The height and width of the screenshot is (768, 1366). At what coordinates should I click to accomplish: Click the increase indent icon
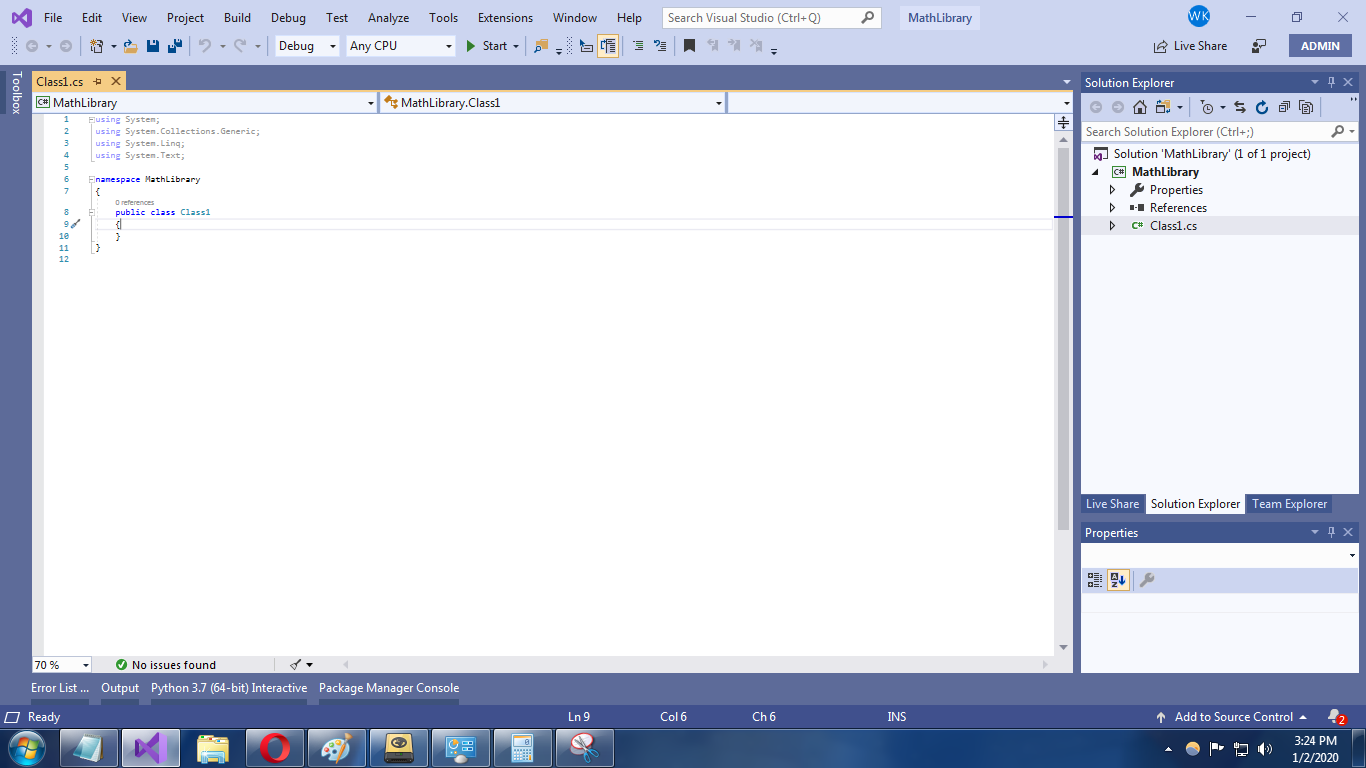point(638,46)
